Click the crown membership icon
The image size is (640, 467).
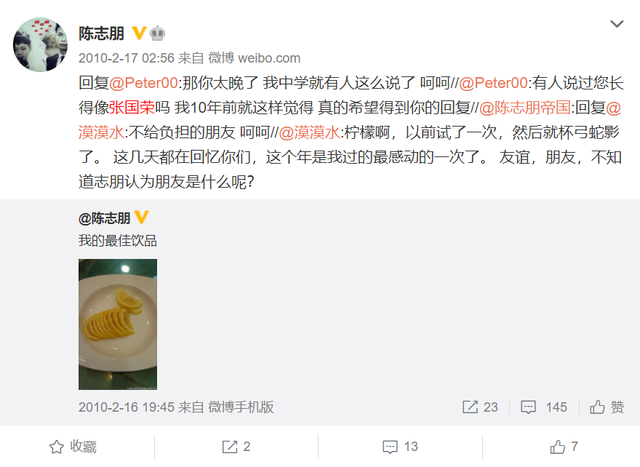click(158, 33)
